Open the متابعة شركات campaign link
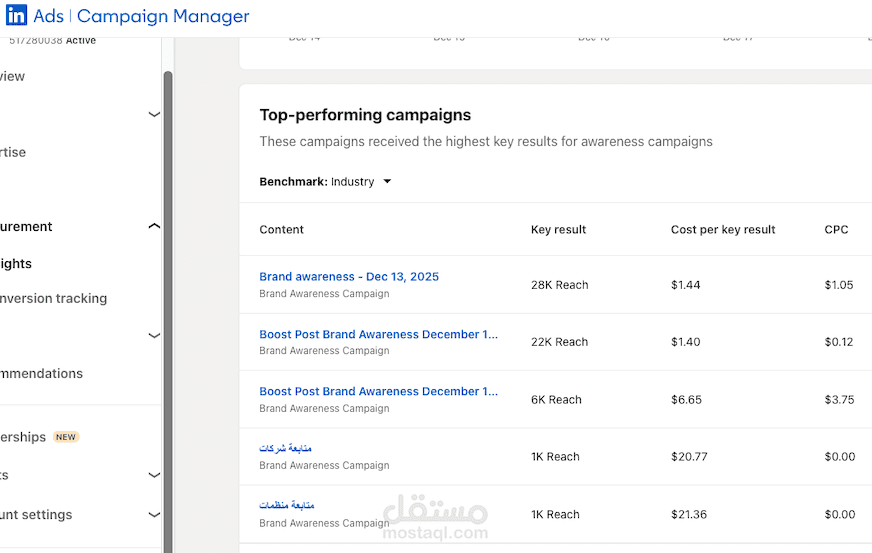The width and height of the screenshot is (872, 553). pos(285,448)
